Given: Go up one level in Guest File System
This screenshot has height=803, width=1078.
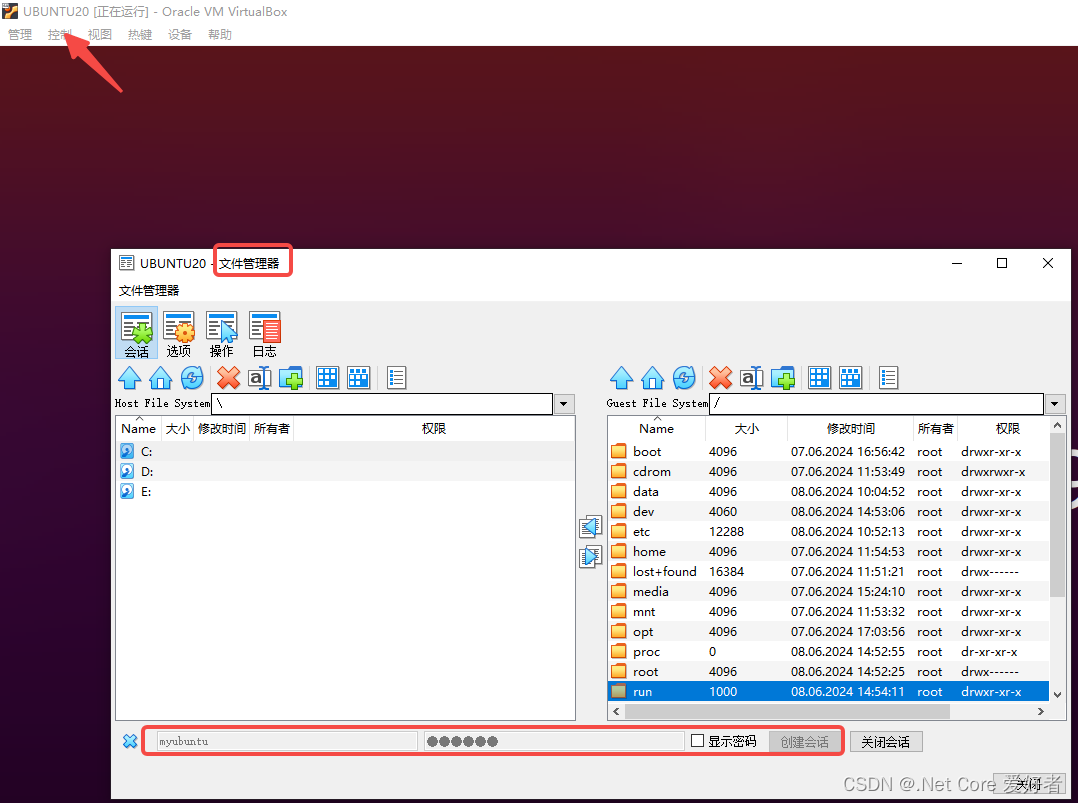Looking at the screenshot, I should click(622, 377).
